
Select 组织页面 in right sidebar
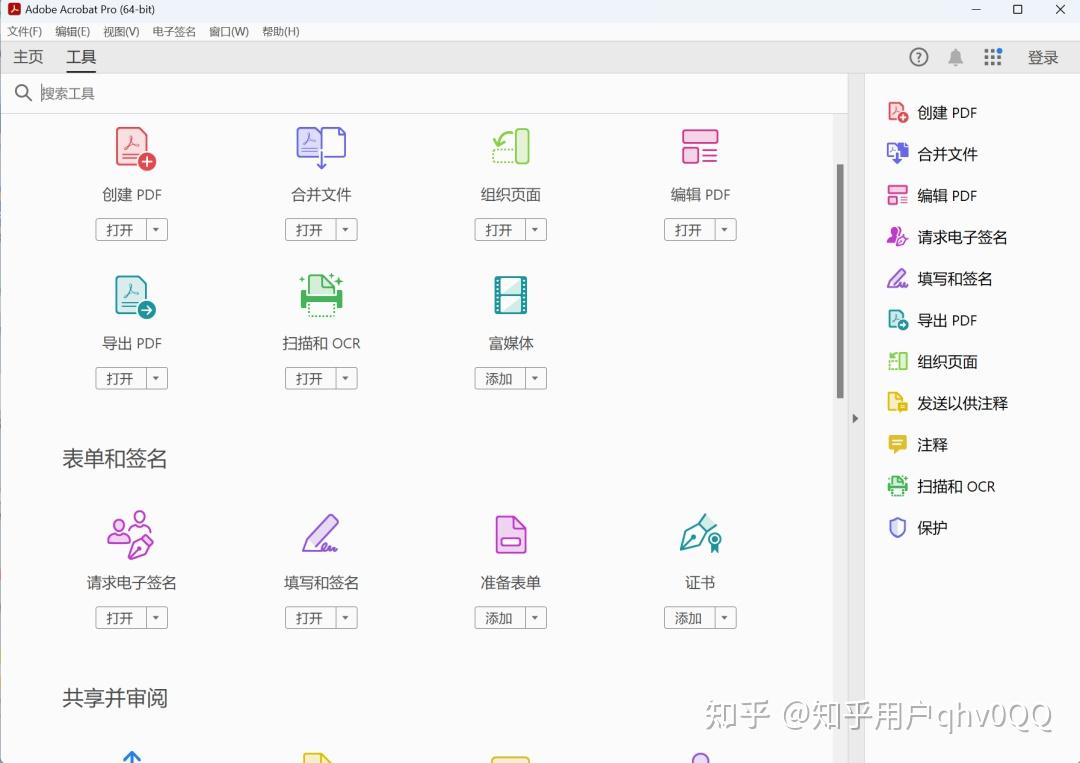(x=932, y=362)
